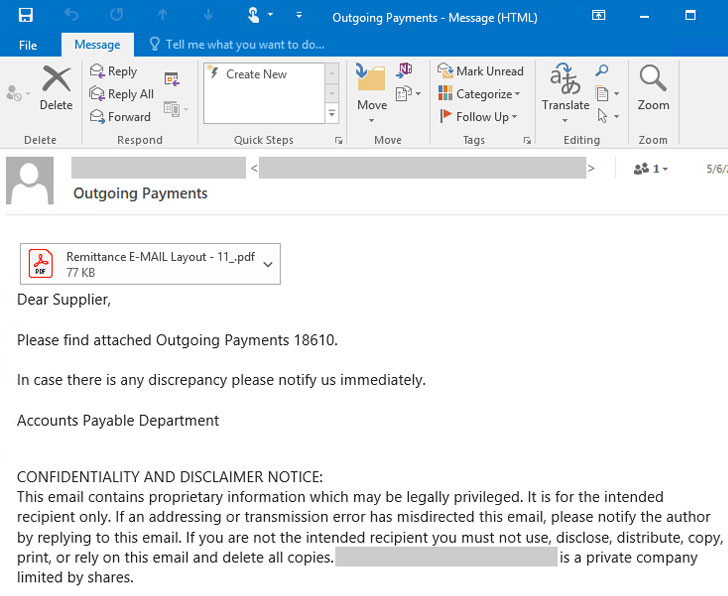The width and height of the screenshot is (728, 596).
Task: Open the Move folder button
Action: pyautogui.click(x=371, y=90)
